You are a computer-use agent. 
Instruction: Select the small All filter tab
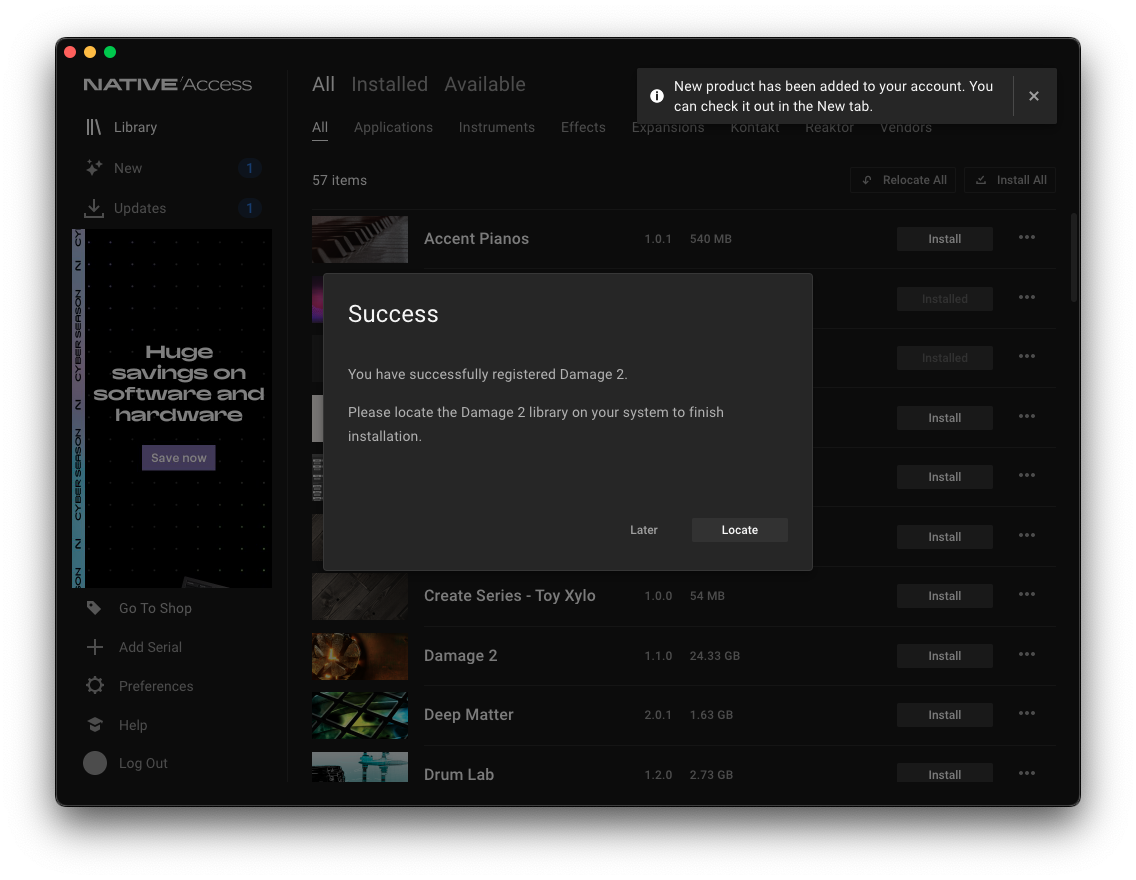(x=320, y=127)
